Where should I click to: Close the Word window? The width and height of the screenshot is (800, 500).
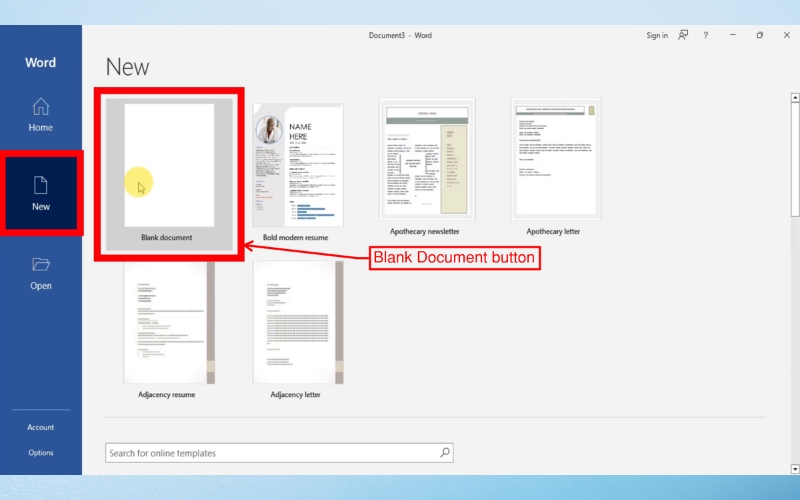[x=786, y=35]
